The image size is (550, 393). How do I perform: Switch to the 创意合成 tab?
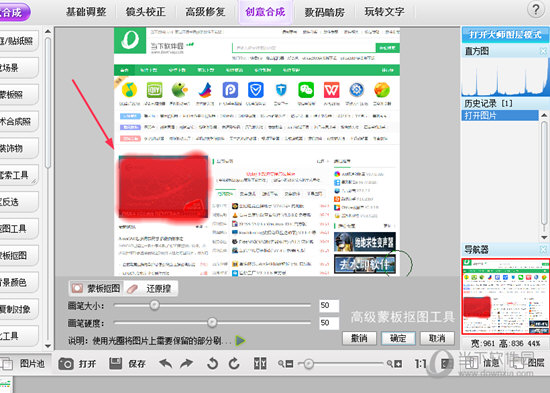(x=265, y=12)
